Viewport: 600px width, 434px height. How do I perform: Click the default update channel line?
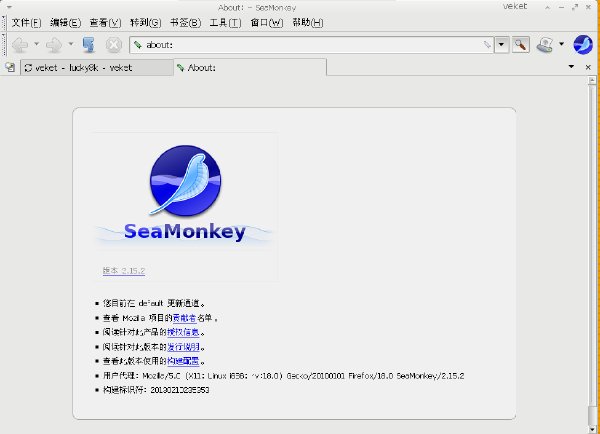[154, 303]
